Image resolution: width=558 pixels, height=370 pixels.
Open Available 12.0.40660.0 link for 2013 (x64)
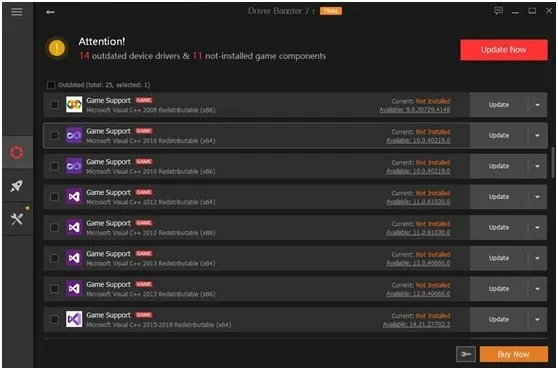point(418,263)
